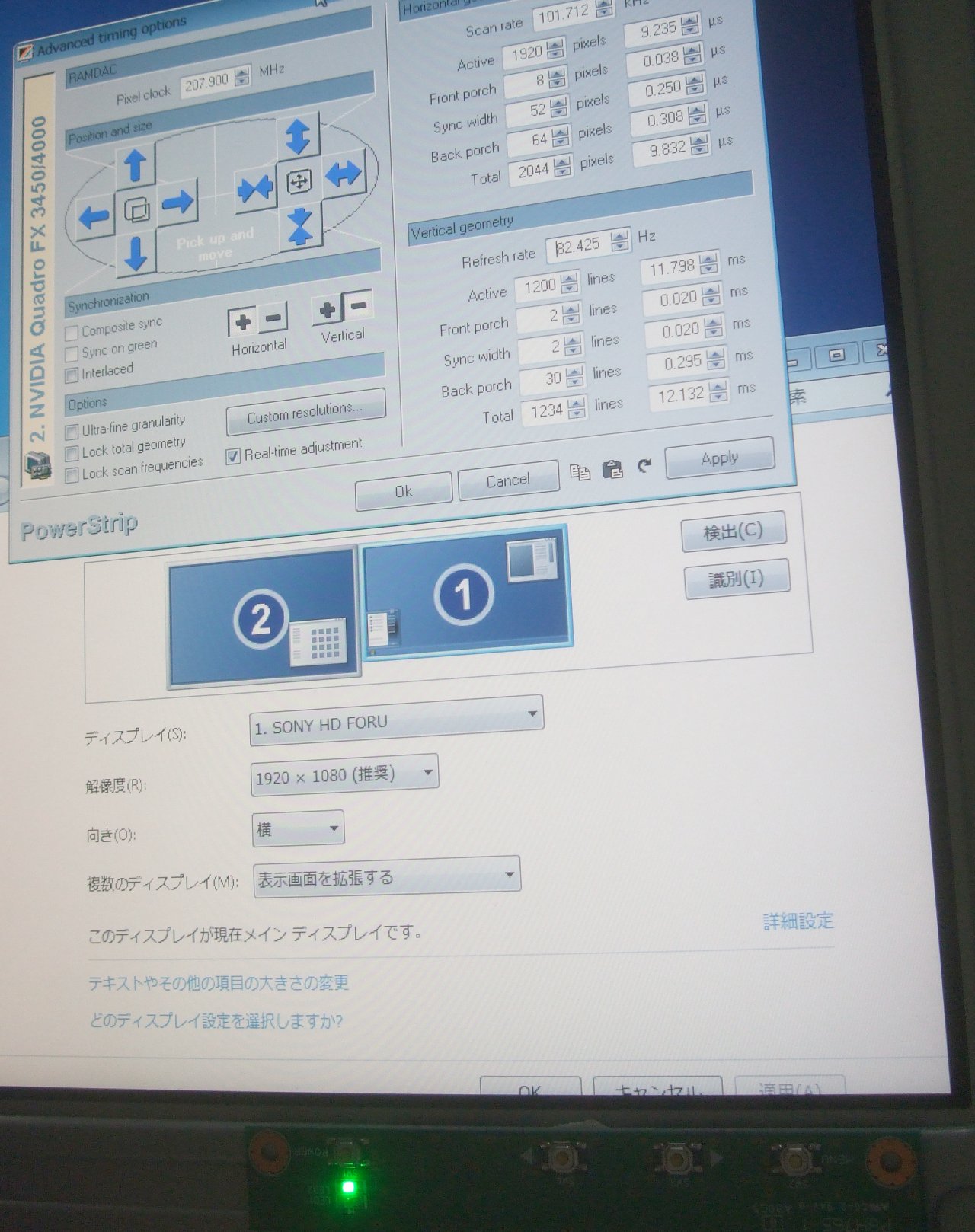This screenshot has height=1232, width=975.
Task: Adjust horizontal Sync width pixels spinner
Action: point(560,107)
